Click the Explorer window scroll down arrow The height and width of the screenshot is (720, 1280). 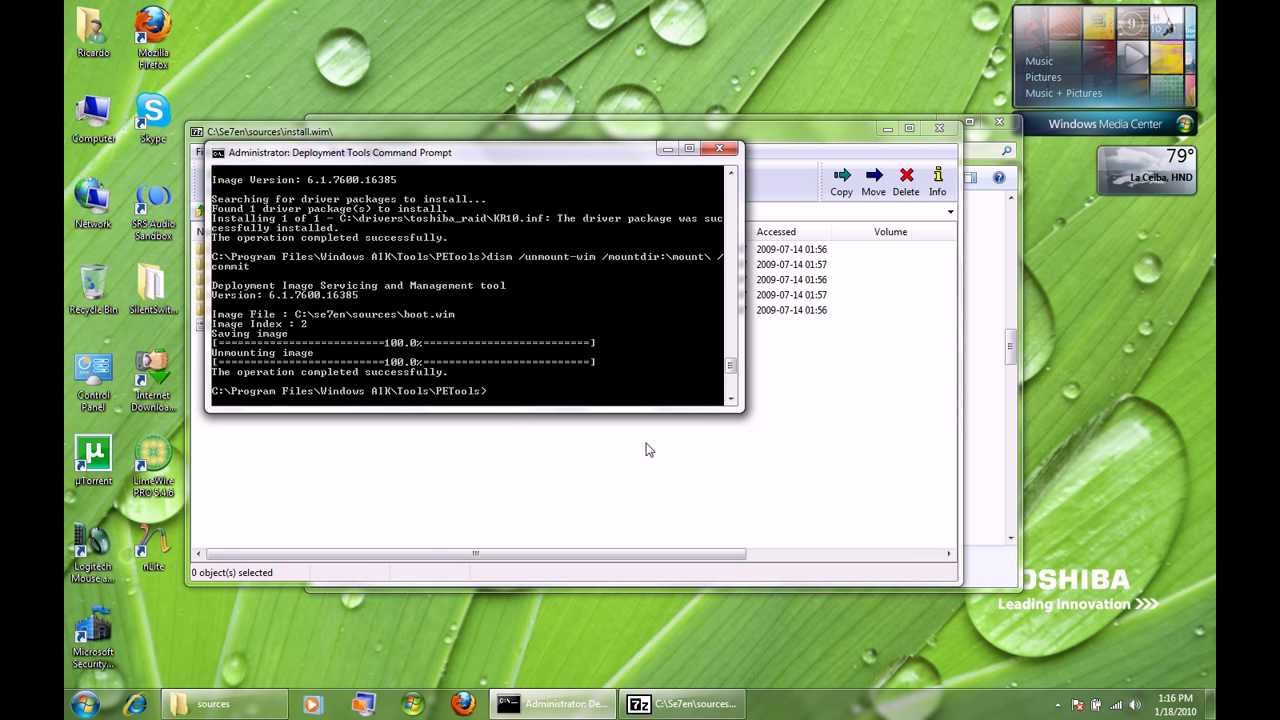[x=1011, y=538]
